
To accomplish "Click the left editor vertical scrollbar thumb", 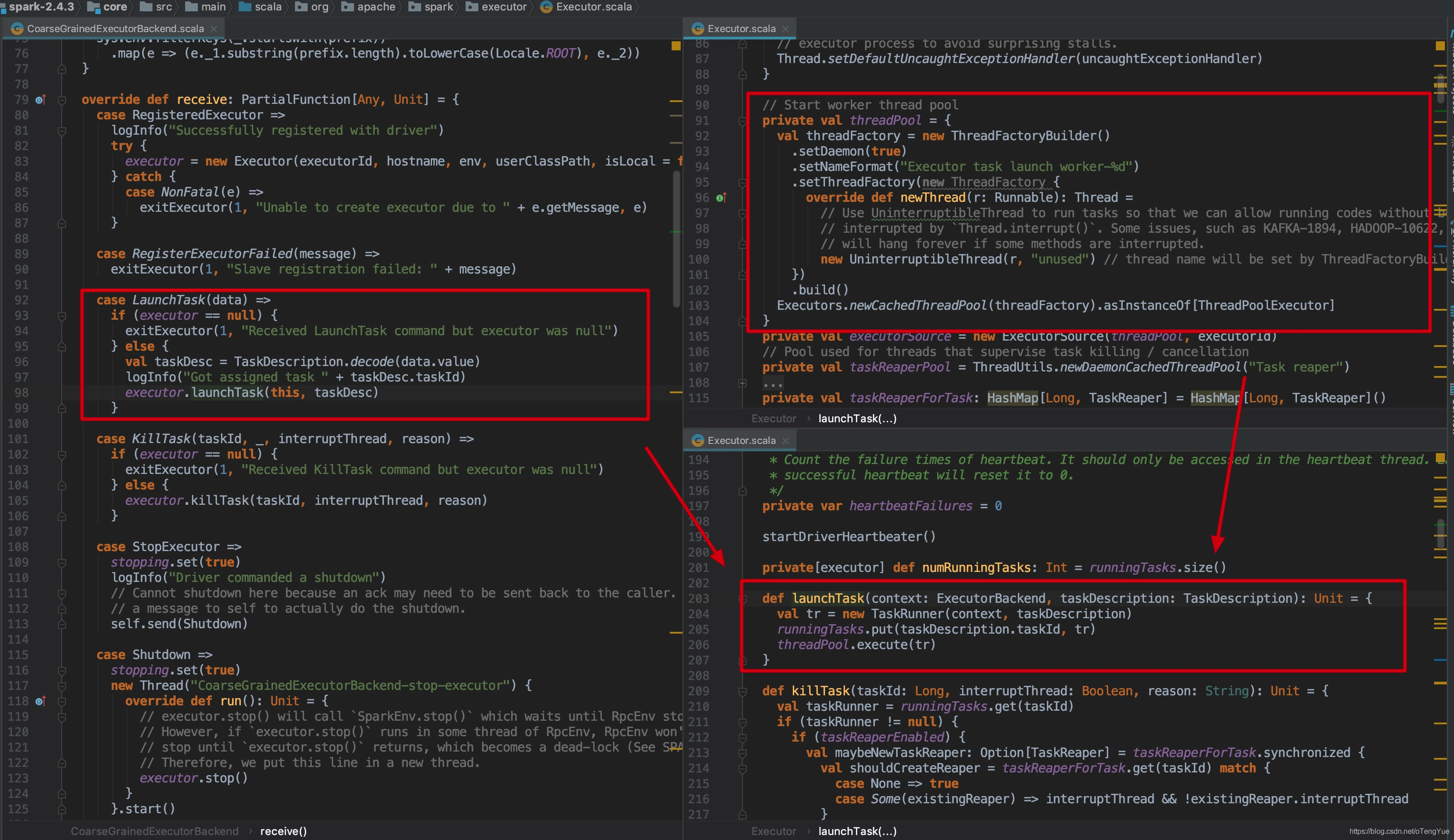I will [677, 239].
